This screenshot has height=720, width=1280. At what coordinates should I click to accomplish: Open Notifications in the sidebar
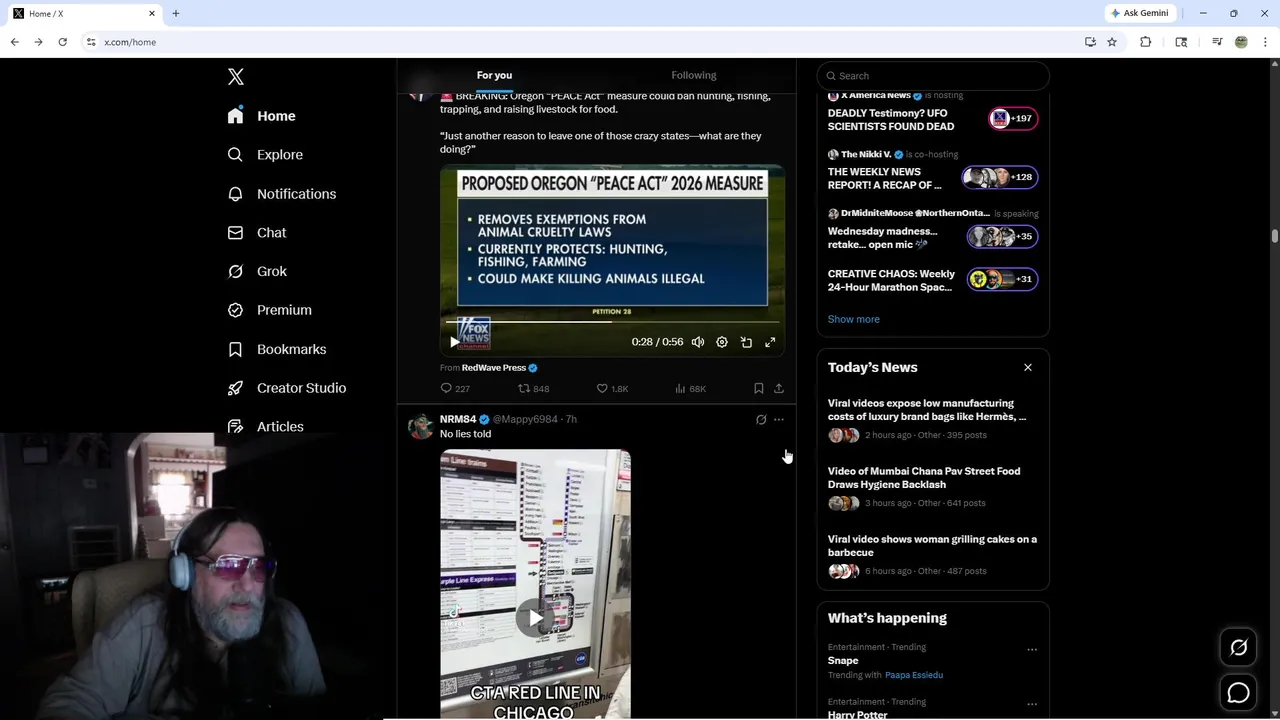(281, 194)
